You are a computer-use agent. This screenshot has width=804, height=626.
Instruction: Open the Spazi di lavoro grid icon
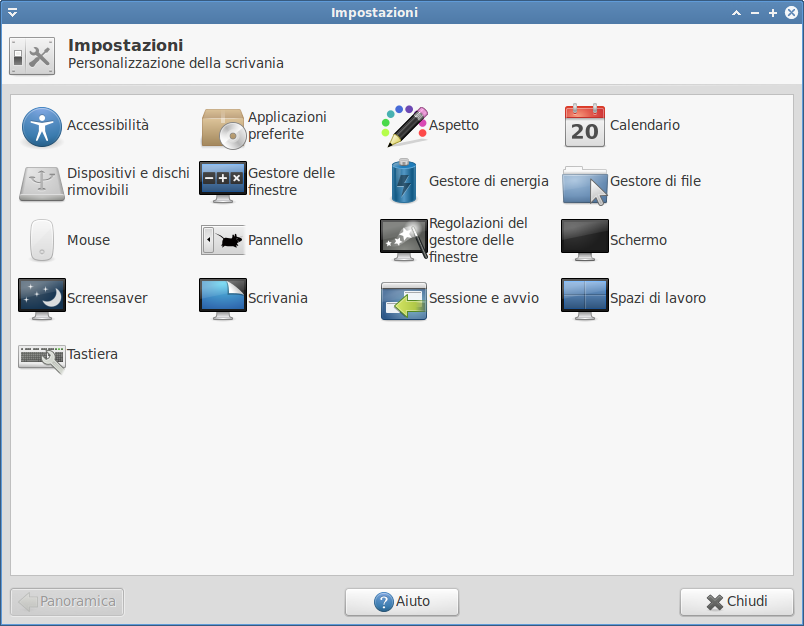(x=585, y=299)
